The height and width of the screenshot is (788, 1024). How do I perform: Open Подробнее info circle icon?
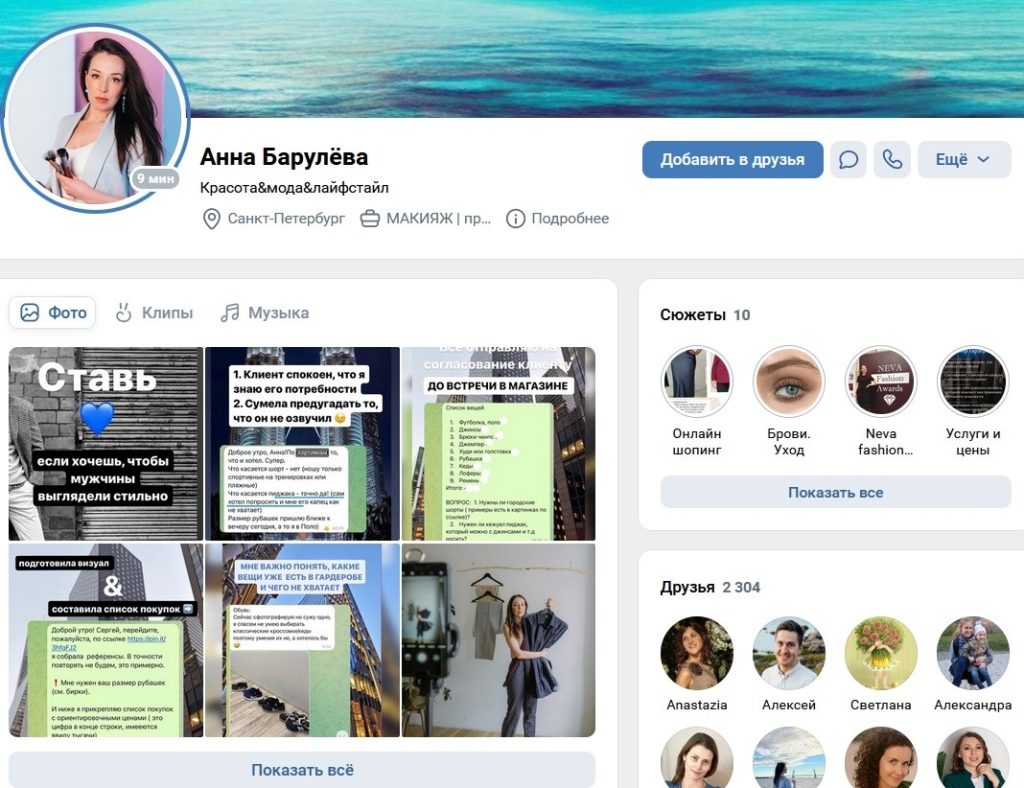(515, 219)
